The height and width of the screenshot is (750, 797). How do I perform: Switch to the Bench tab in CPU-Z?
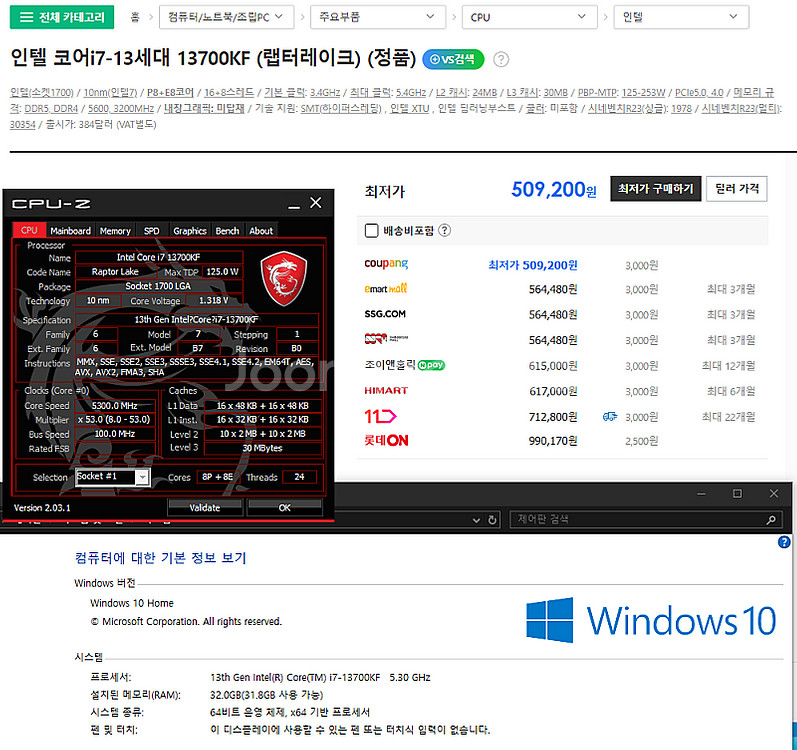[x=227, y=231]
